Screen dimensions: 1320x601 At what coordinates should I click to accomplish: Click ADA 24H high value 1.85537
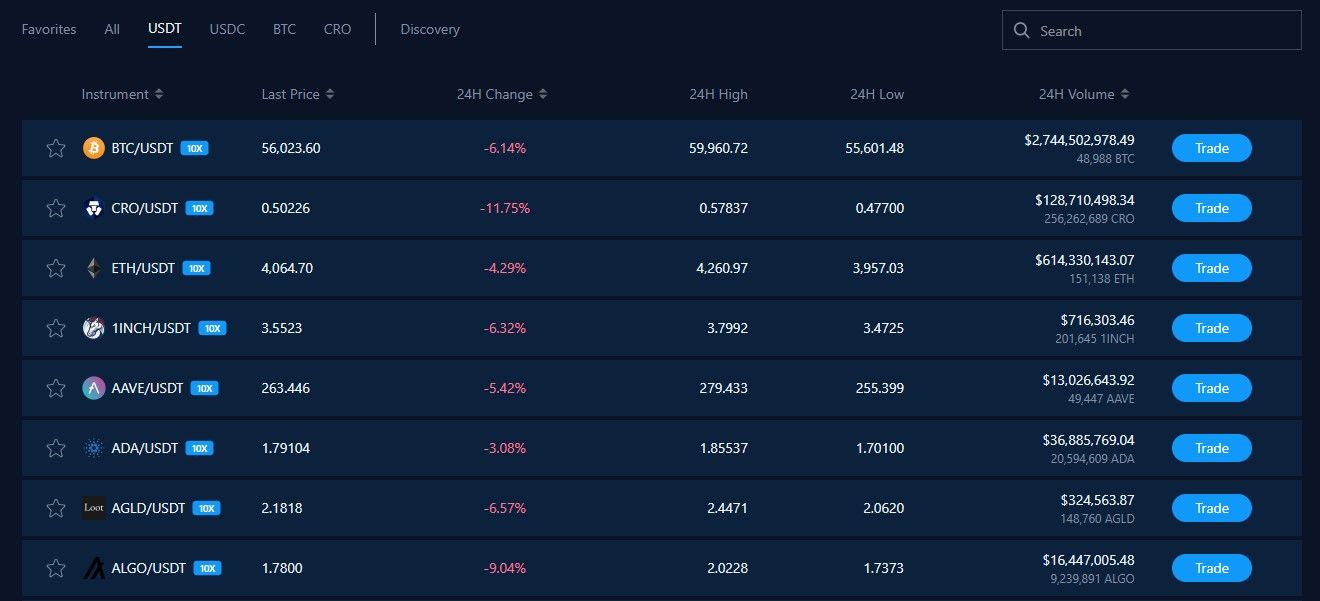point(724,448)
